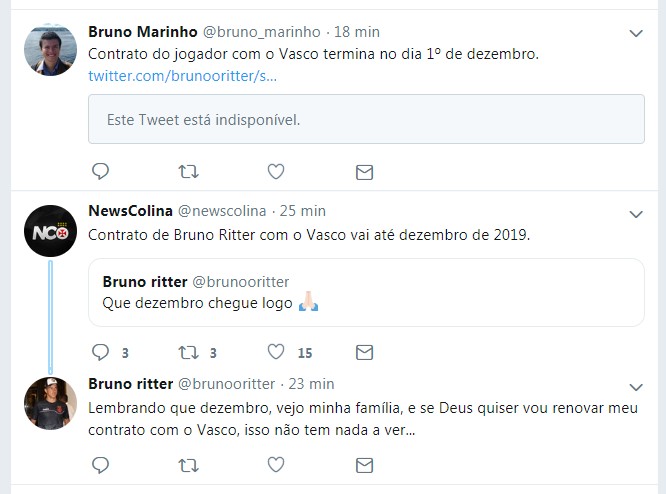Image resolution: width=666 pixels, height=494 pixels.
Task: Open the quoted Bruno ritter tweet
Action: pyautogui.click(x=366, y=292)
